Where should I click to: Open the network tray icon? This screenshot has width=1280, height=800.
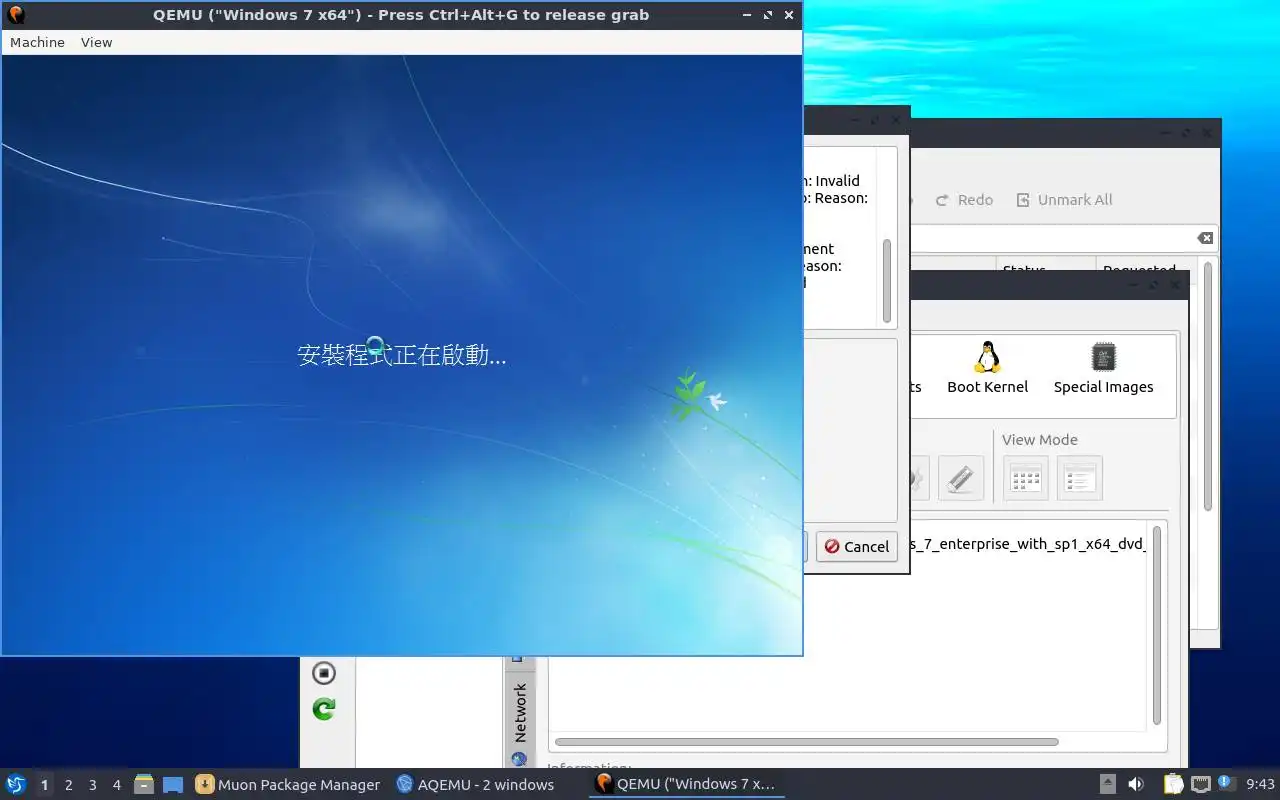pyautogui.click(x=1200, y=784)
